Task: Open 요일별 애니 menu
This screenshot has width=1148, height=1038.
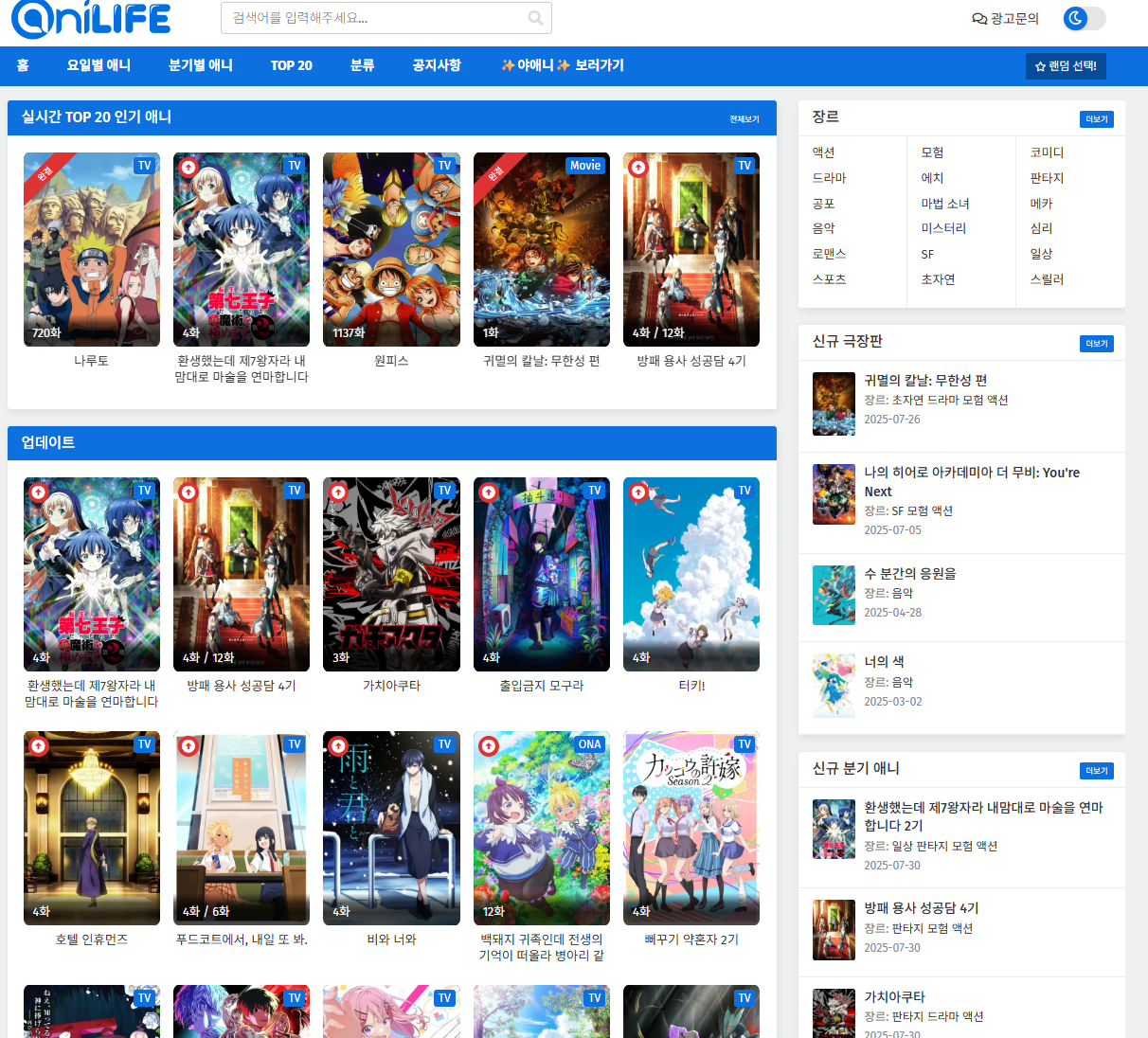Action: pos(99,65)
